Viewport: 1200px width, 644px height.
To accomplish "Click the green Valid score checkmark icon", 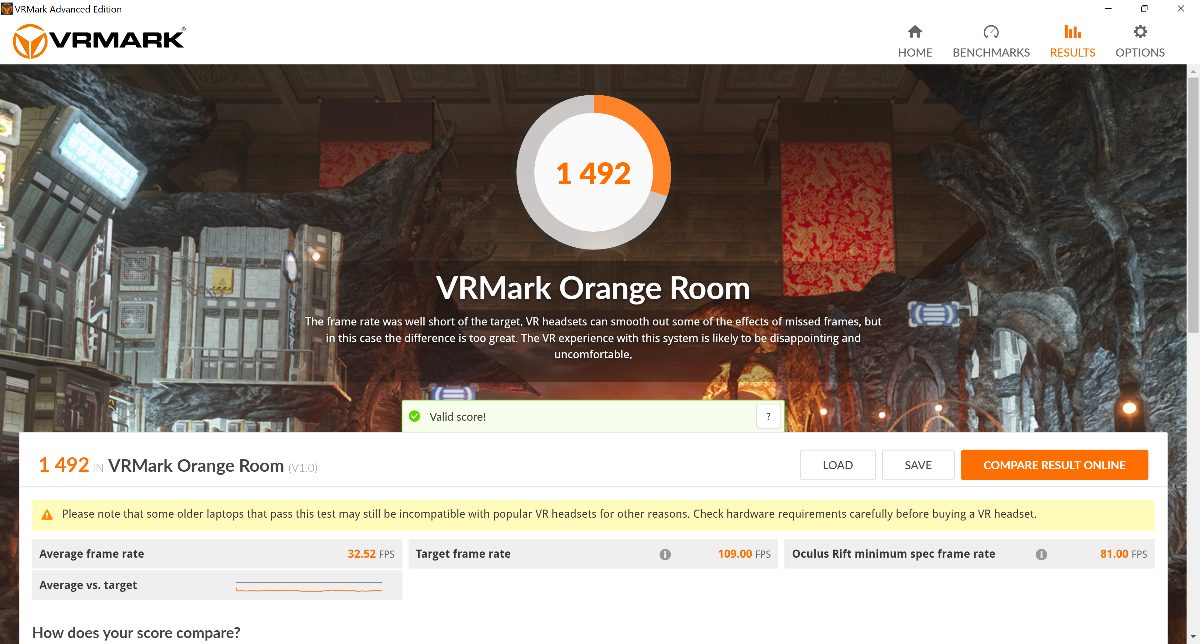I will tap(415, 416).
